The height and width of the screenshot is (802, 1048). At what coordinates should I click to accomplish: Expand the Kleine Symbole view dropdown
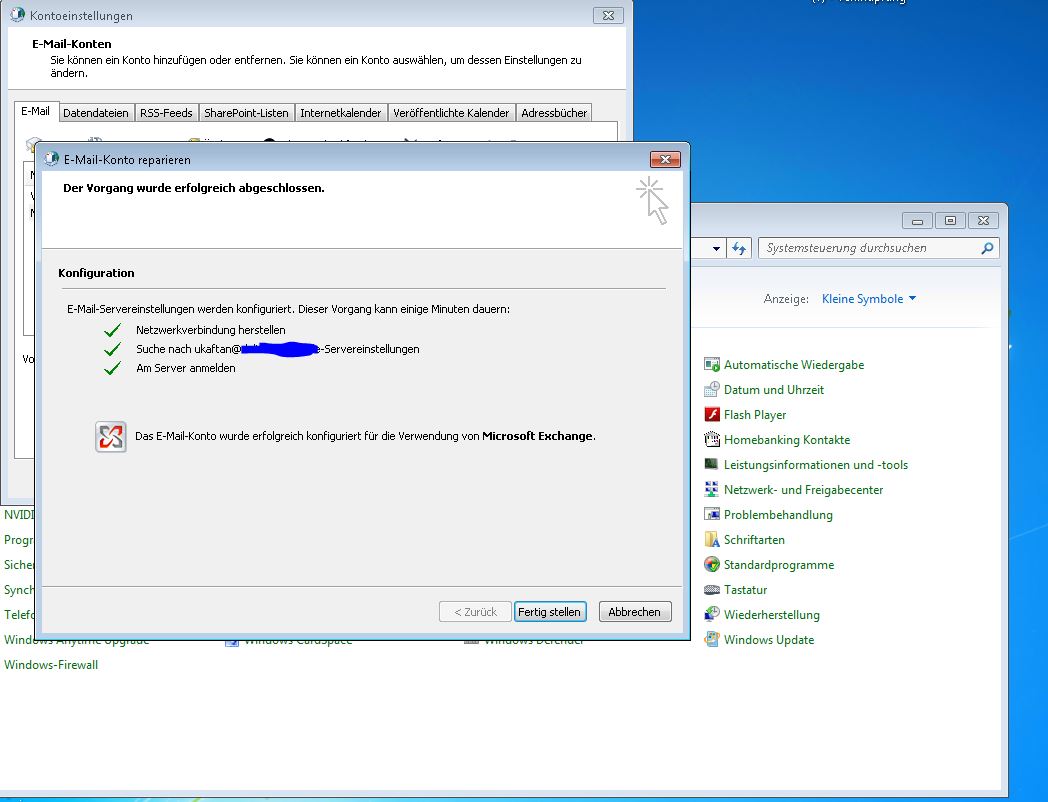click(x=869, y=299)
